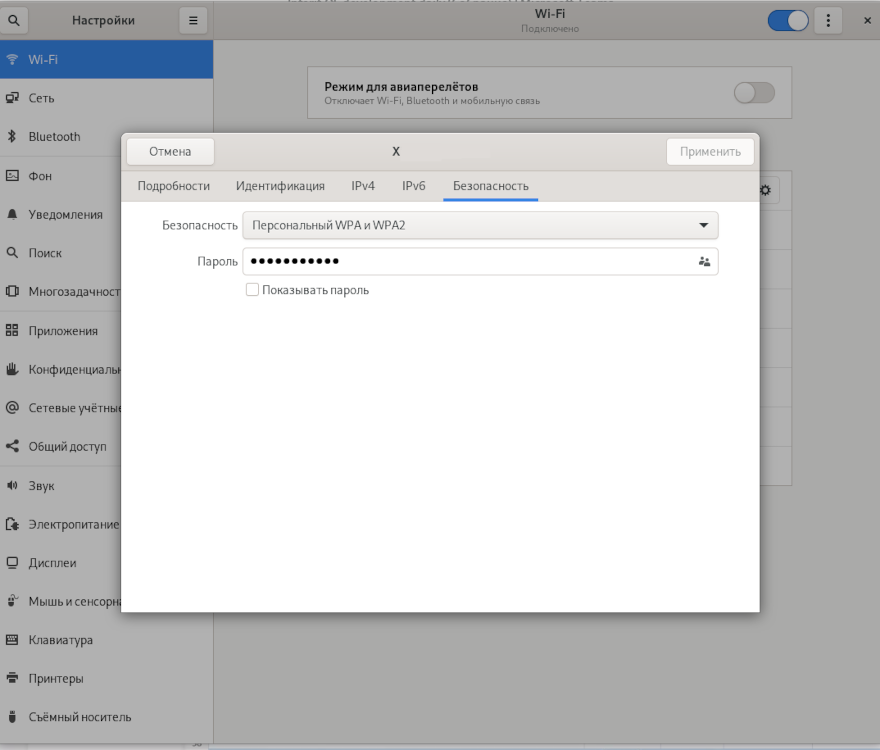The width and height of the screenshot is (880, 750).
Task: Toggle the Wi-Fi switch in header bar
Action: (x=787, y=20)
